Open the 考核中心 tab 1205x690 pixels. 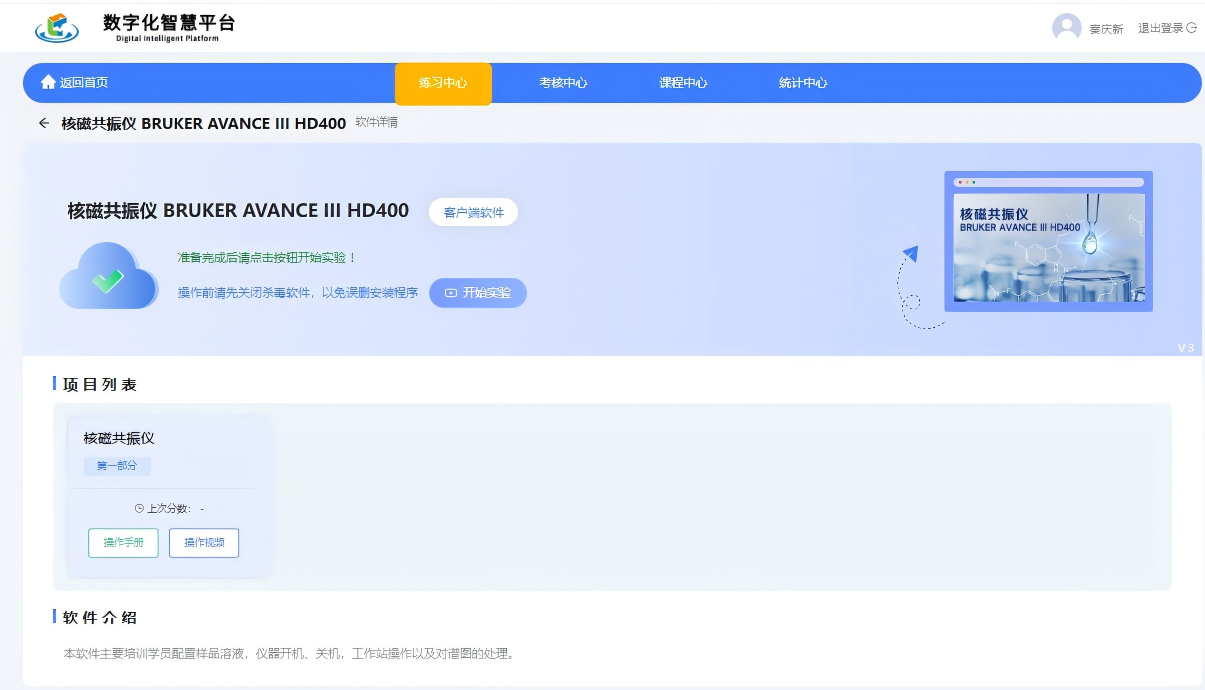[563, 83]
